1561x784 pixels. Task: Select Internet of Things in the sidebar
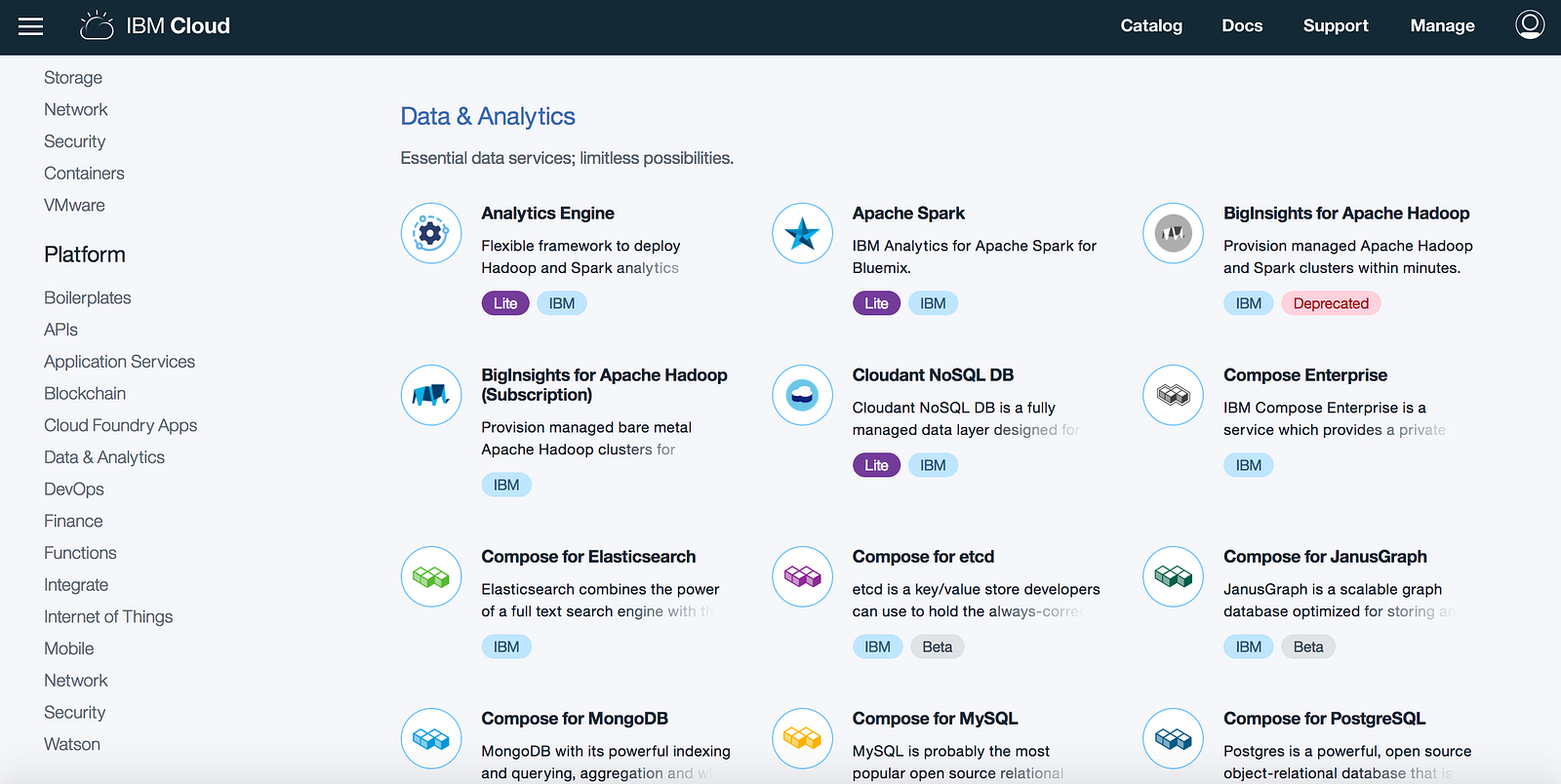(108, 617)
